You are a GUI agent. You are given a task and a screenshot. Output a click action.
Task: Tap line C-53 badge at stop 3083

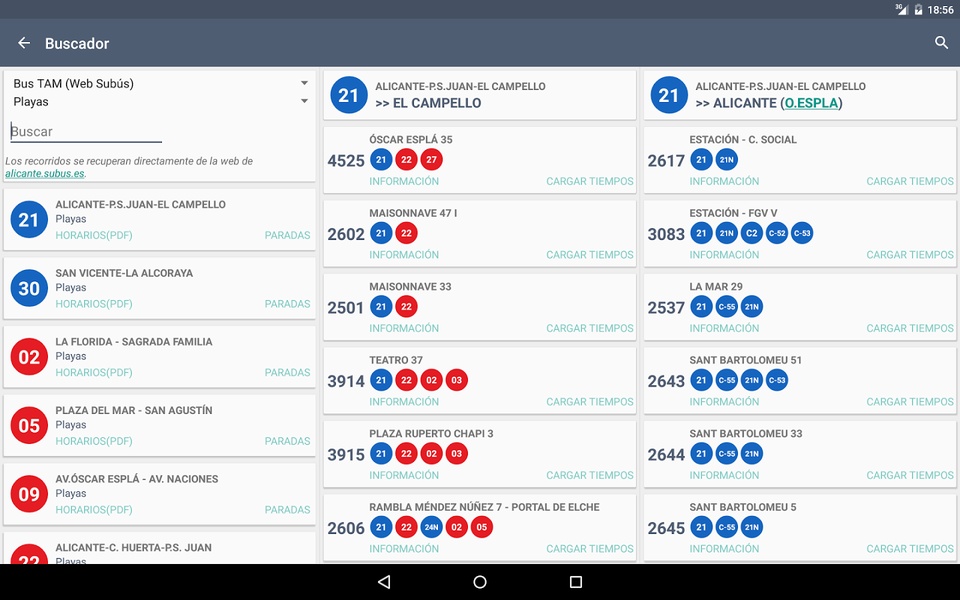(x=802, y=233)
